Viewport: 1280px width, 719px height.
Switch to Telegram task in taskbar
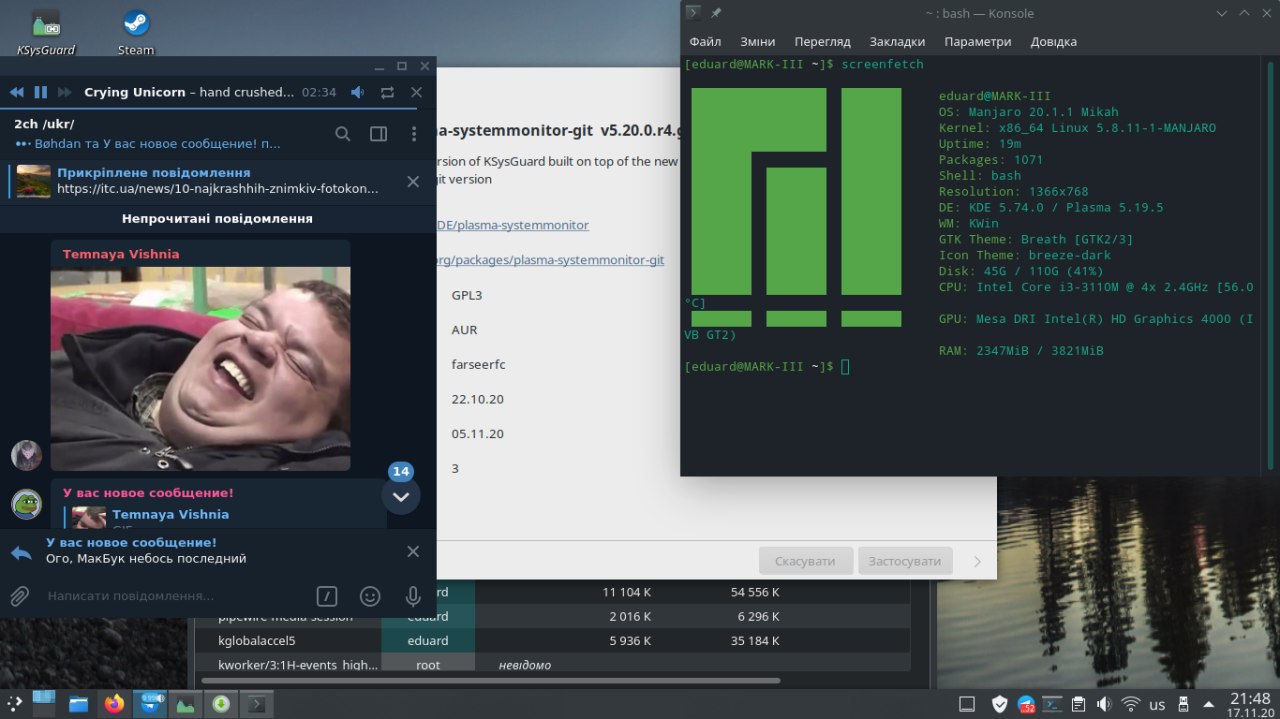[150, 704]
